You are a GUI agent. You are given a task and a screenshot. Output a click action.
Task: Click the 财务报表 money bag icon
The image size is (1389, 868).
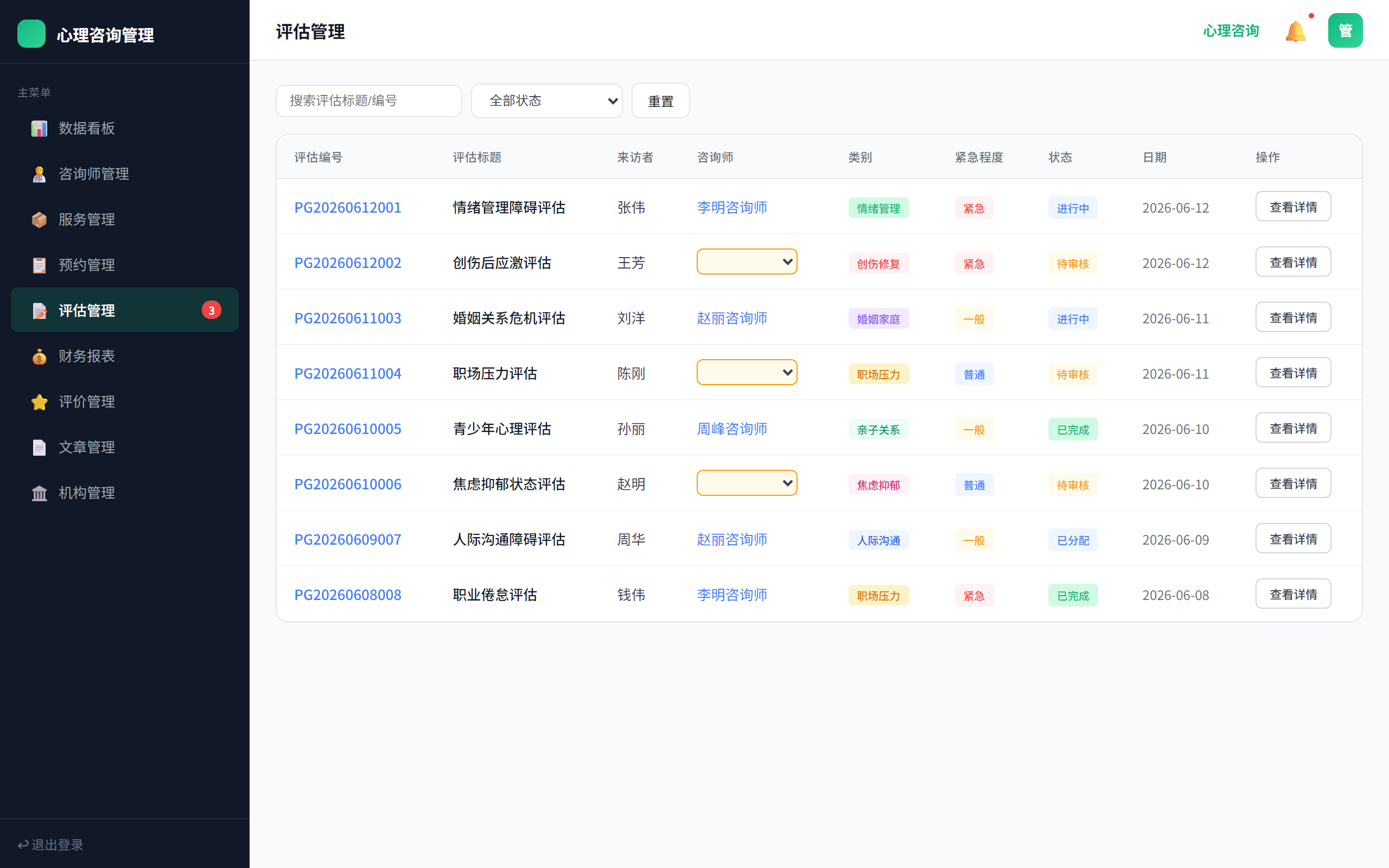click(x=39, y=356)
